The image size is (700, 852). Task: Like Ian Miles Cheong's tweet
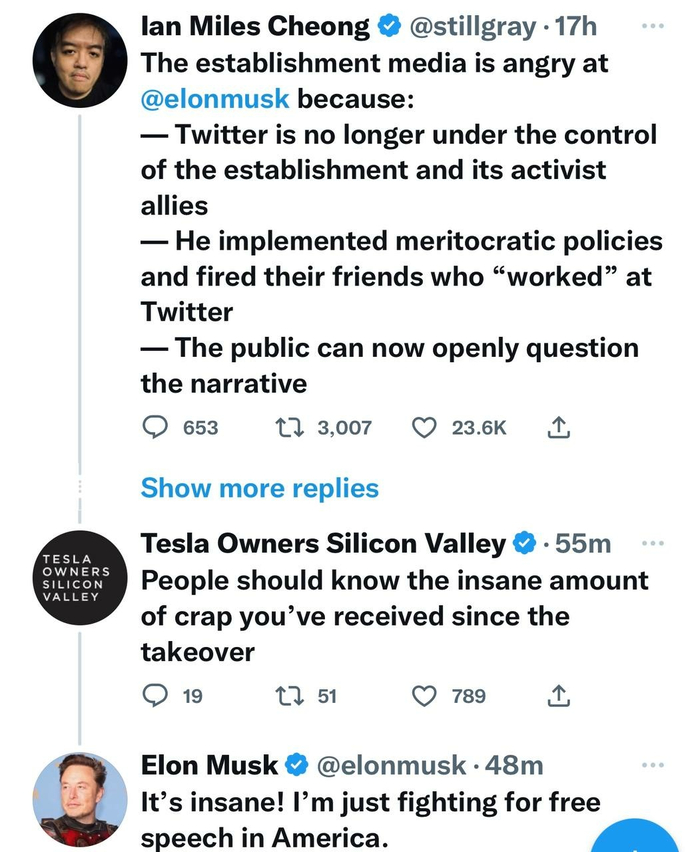(x=425, y=427)
